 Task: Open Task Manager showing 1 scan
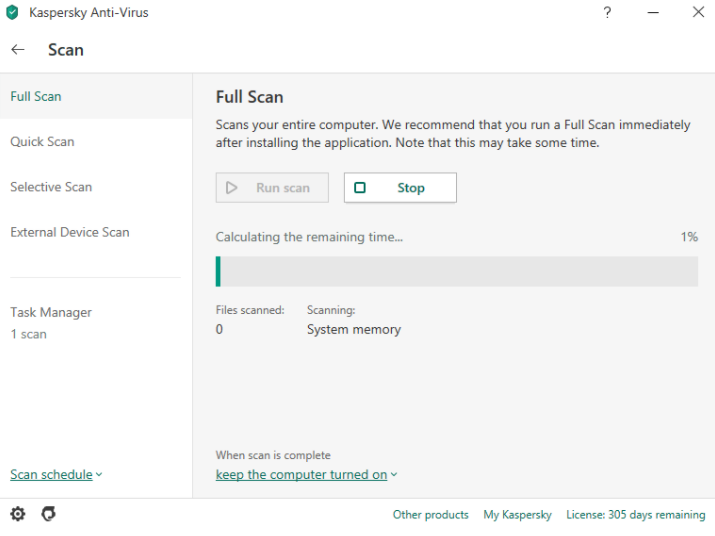click(51, 322)
